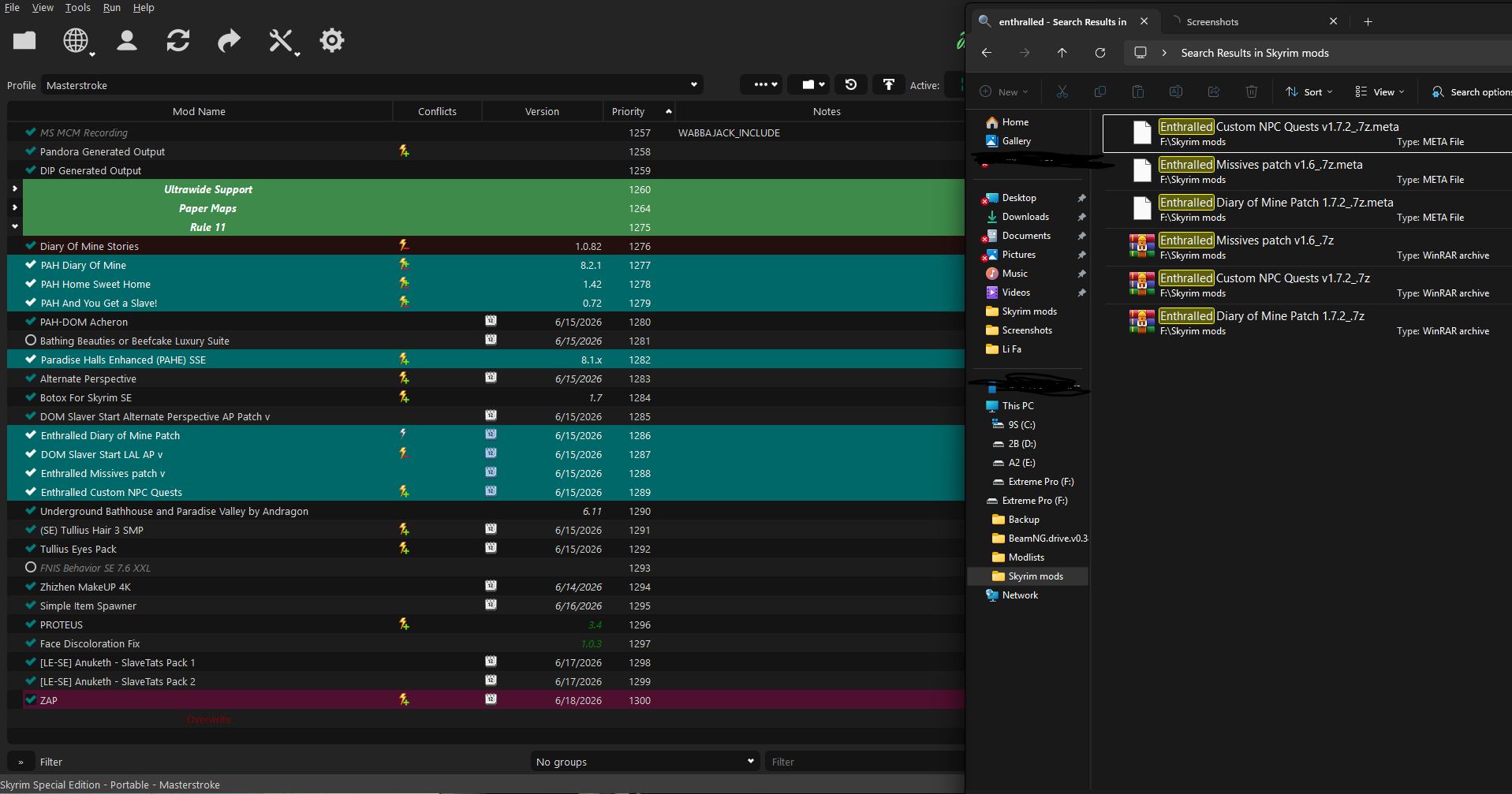Viewport: 1512px width, 794px height.
Task: Expand the Paper Maps separator
Action: 14,208
